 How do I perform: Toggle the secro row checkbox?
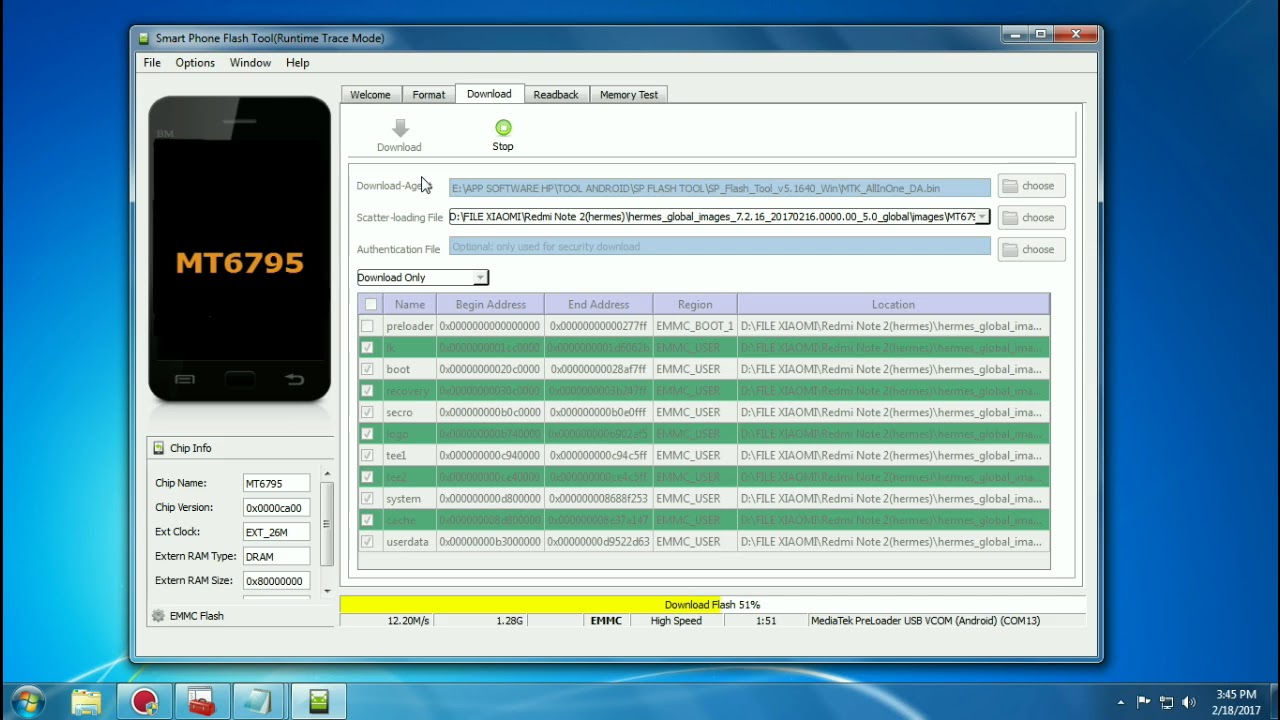pyautogui.click(x=367, y=412)
